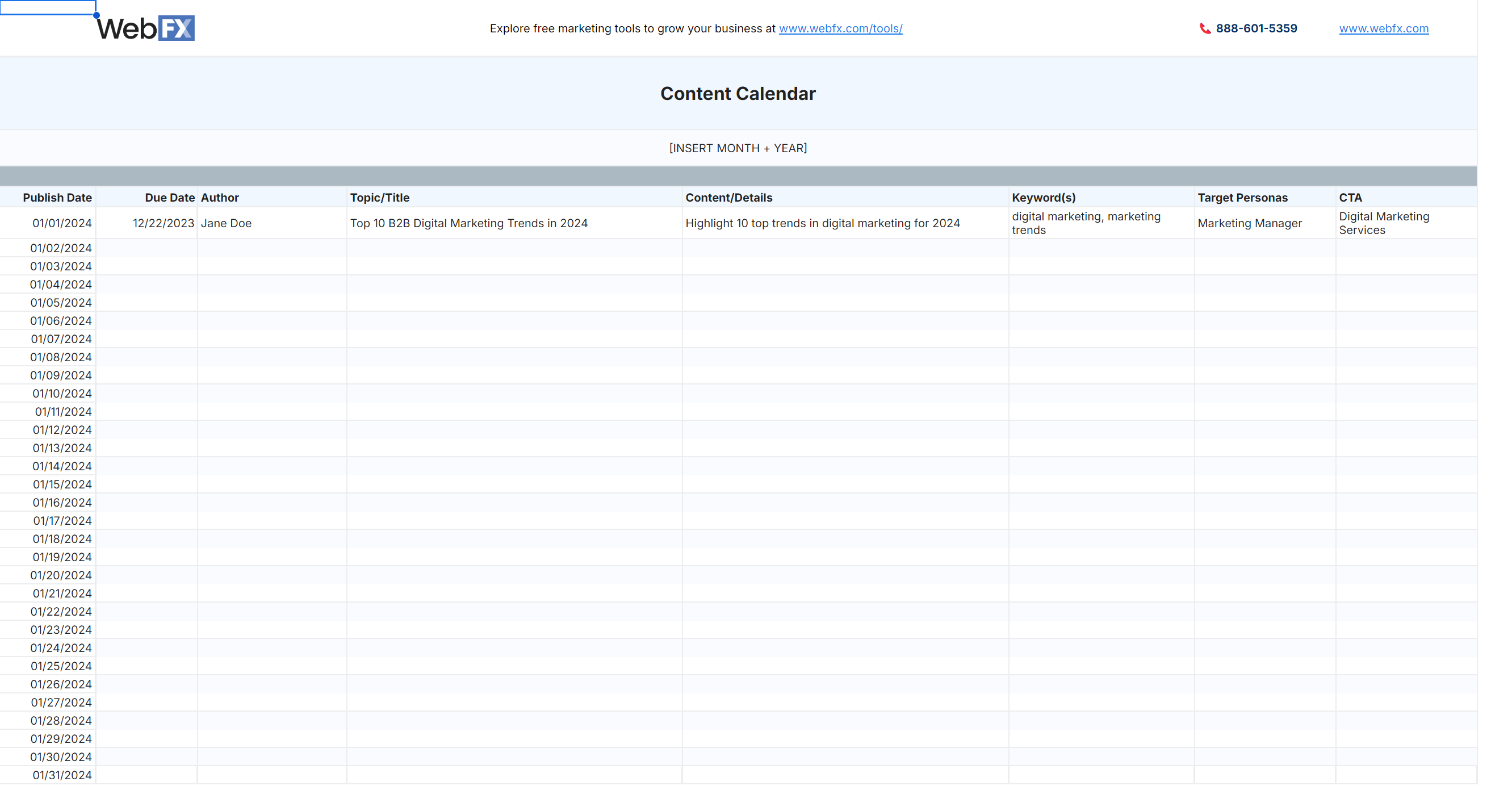Screen dimensions: 1512x790
Task: Select the 01/17/2024 date cell
Action: click(x=48, y=521)
